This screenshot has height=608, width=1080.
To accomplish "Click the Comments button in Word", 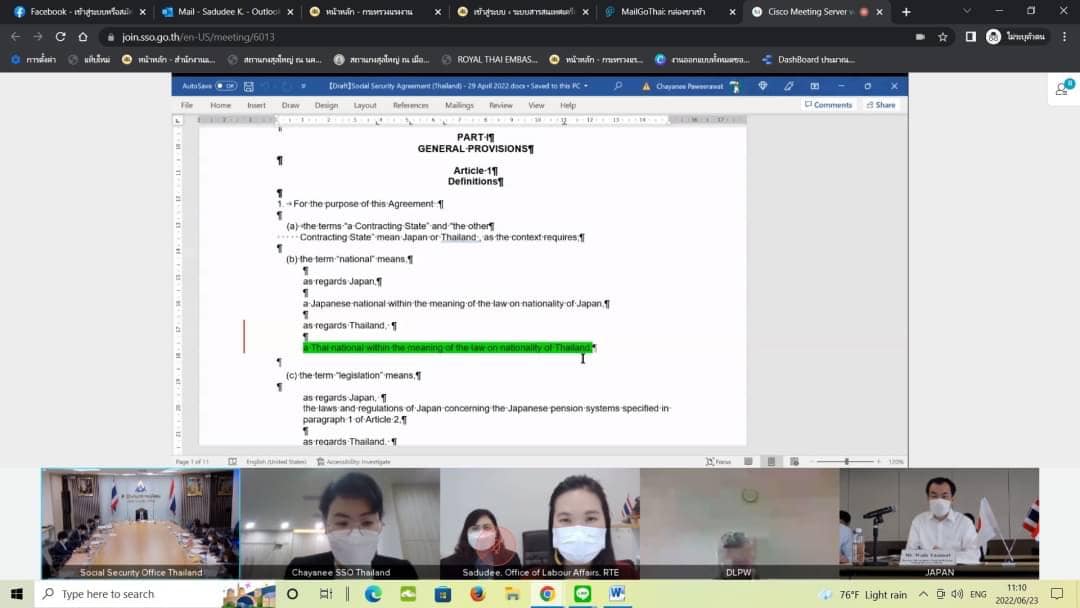I will (x=828, y=105).
